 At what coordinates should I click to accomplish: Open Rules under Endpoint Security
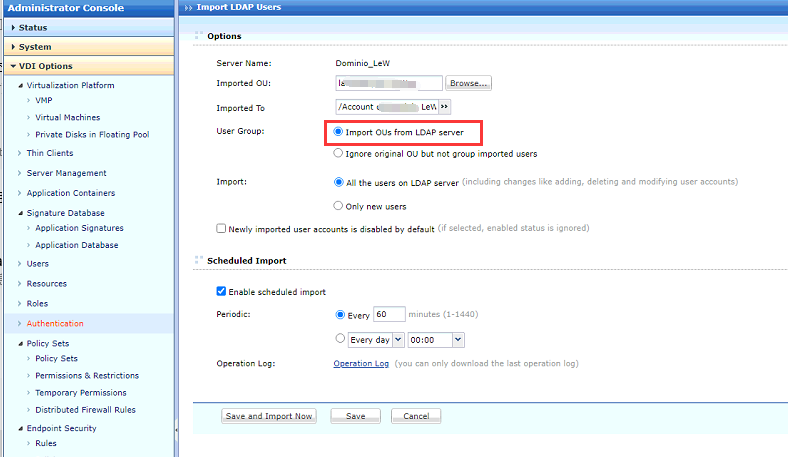(46, 443)
